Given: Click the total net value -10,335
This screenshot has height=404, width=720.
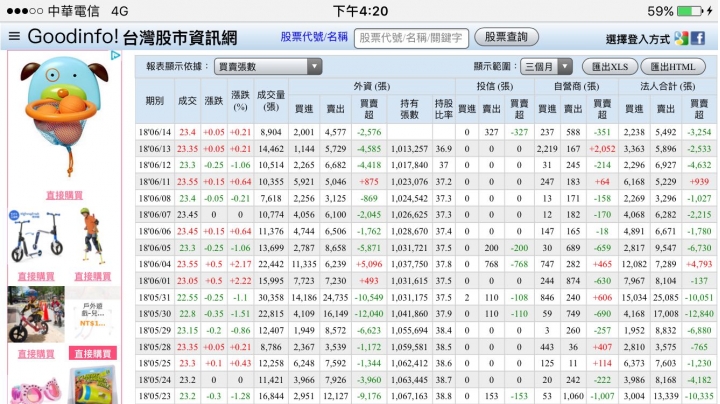Looking at the screenshot, I should pos(699,396).
